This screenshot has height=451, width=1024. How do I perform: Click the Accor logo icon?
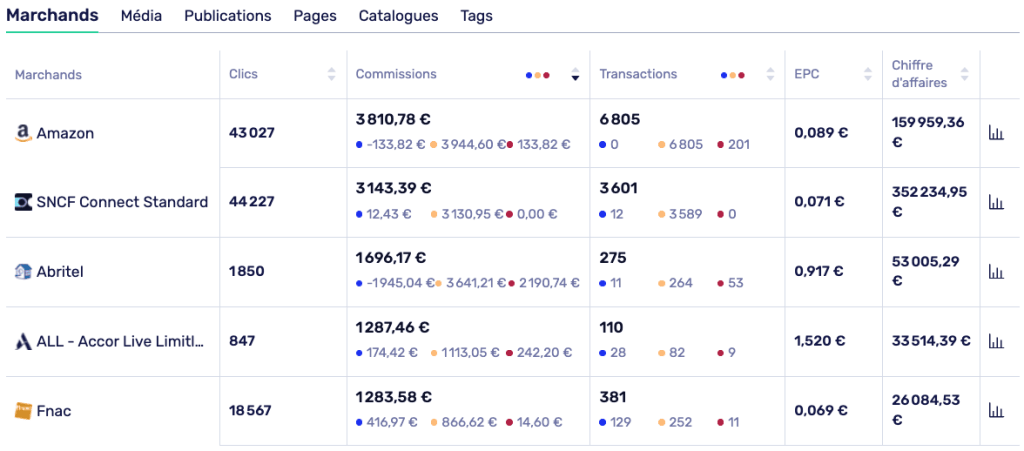[x=23, y=341]
